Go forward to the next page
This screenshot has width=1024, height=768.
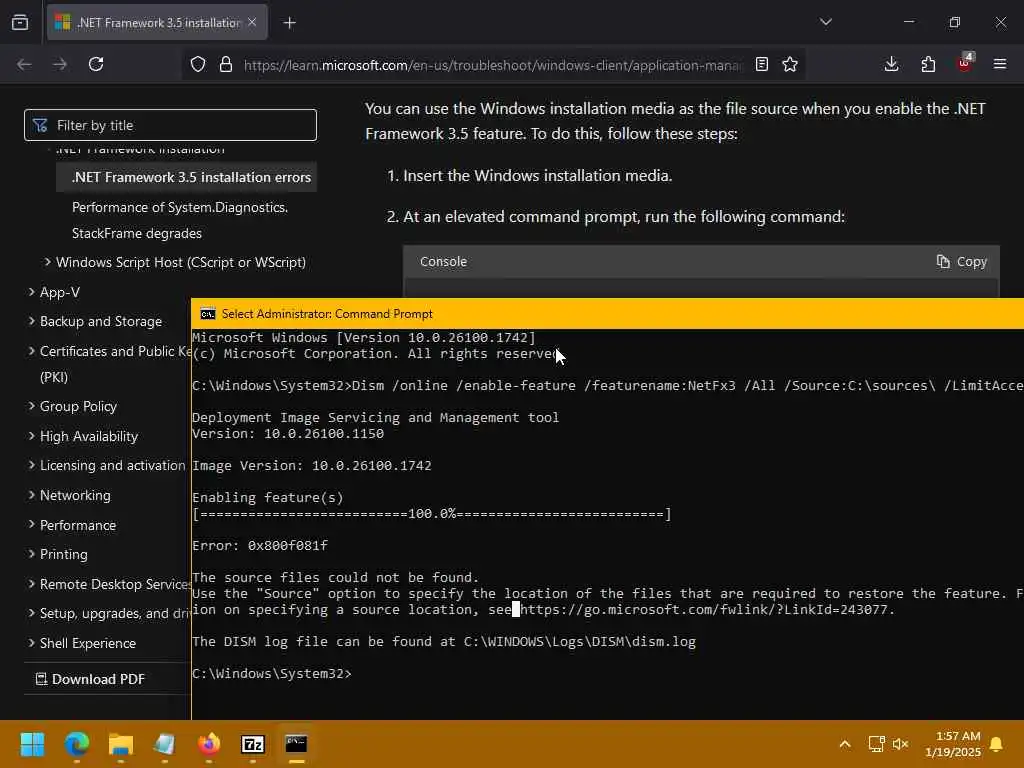click(60, 64)
